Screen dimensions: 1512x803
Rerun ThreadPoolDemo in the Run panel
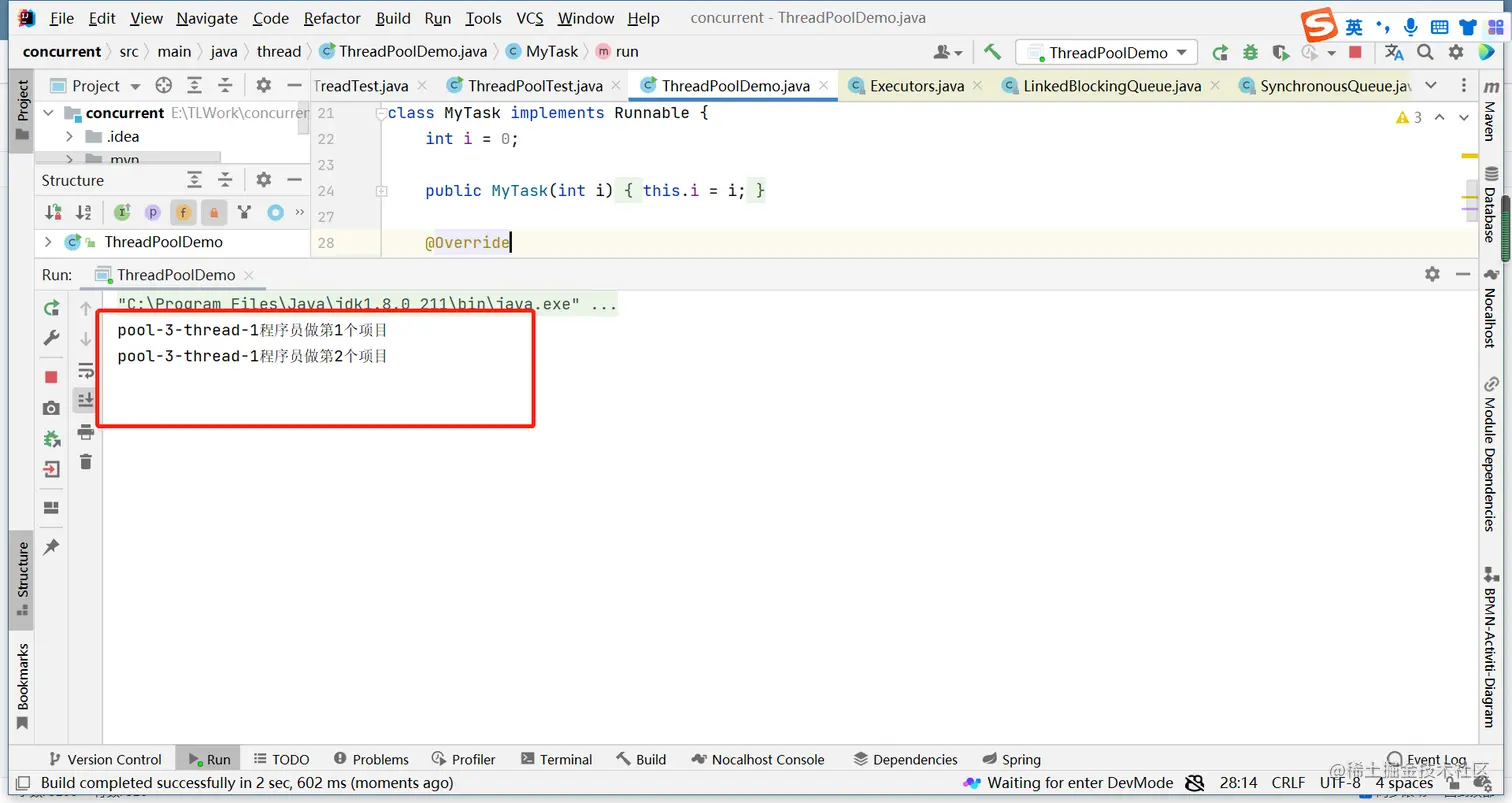pos(51,308)
